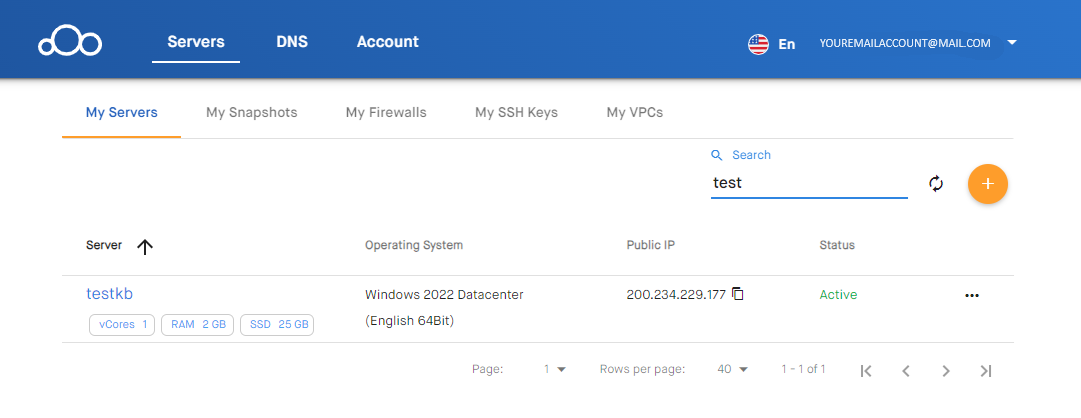Switch to My SSH Keys tab
1081x418 pixels.
(516, 112)
